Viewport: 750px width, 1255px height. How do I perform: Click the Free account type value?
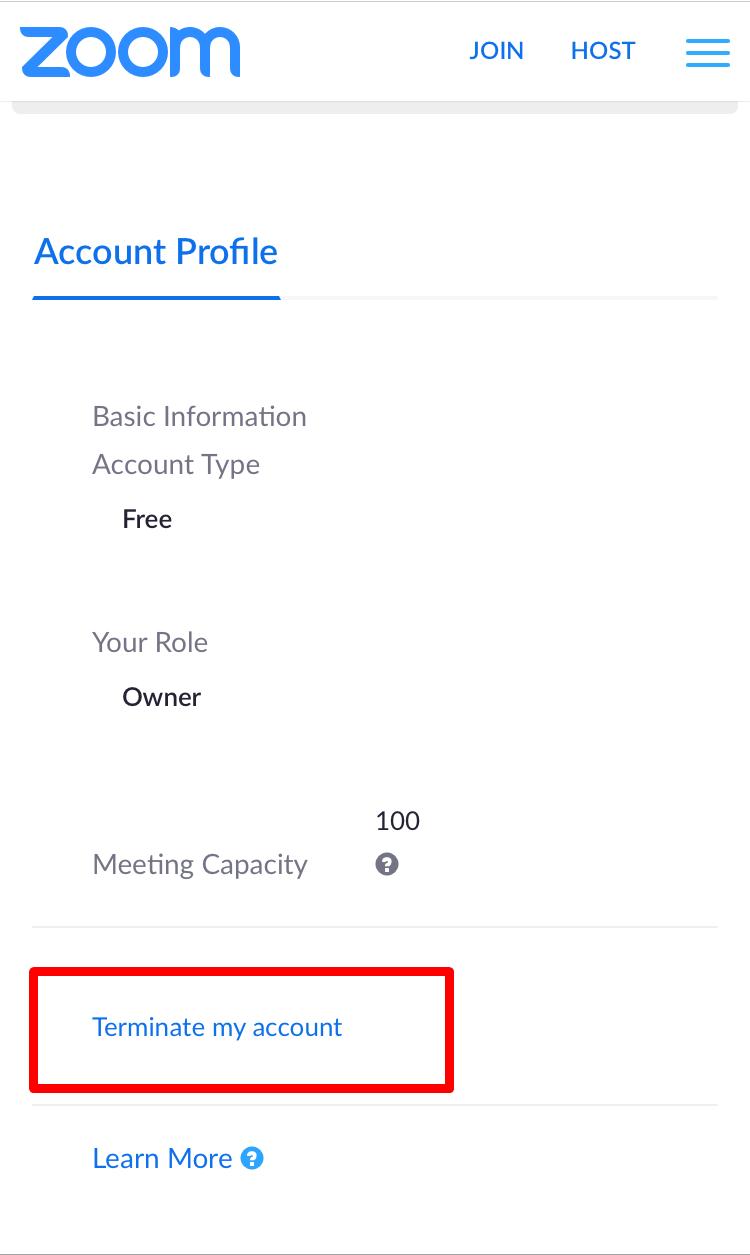147,519
